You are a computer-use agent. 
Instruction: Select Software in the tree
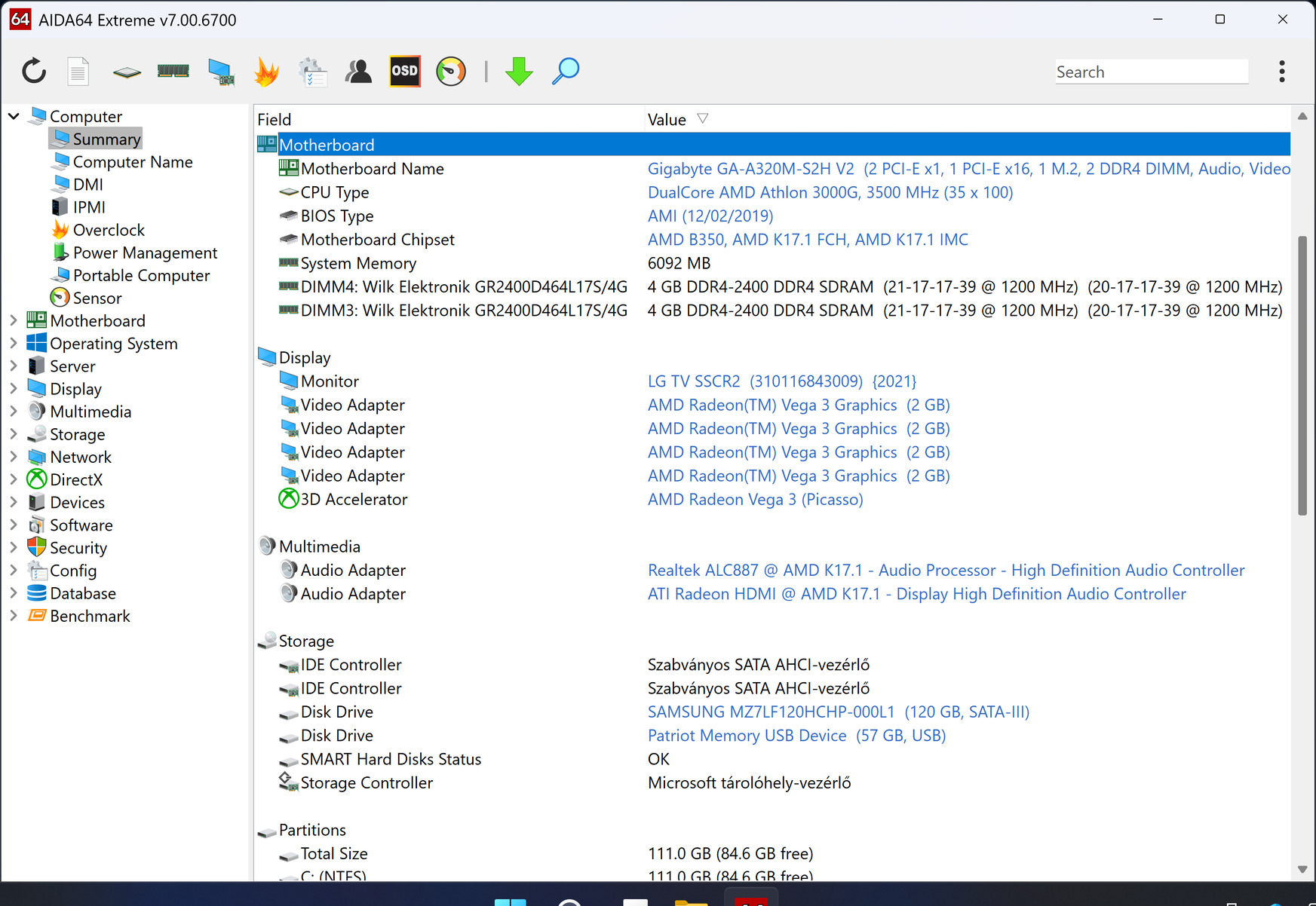point(81,525)
